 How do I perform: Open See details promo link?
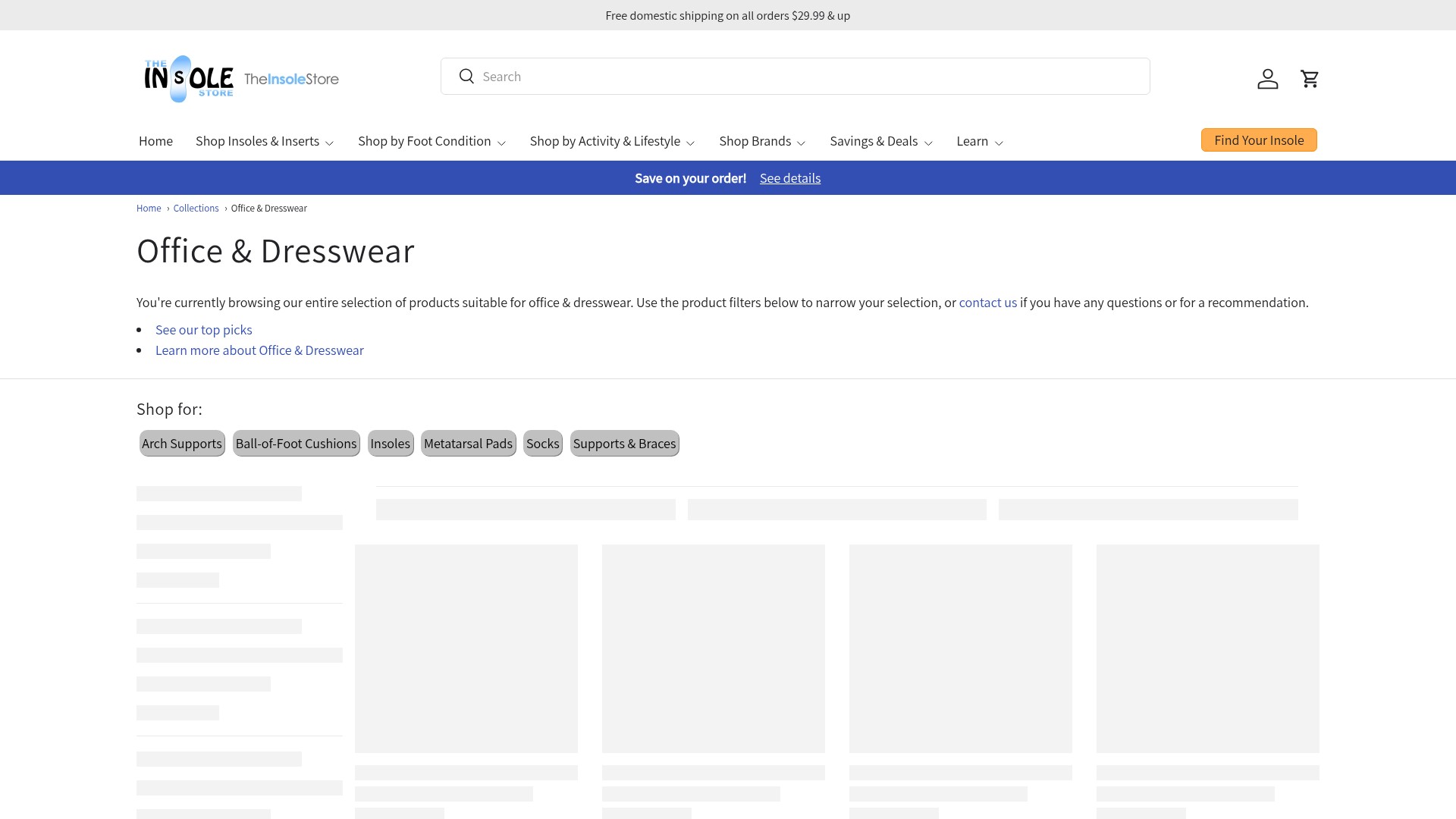click(790, 178)
